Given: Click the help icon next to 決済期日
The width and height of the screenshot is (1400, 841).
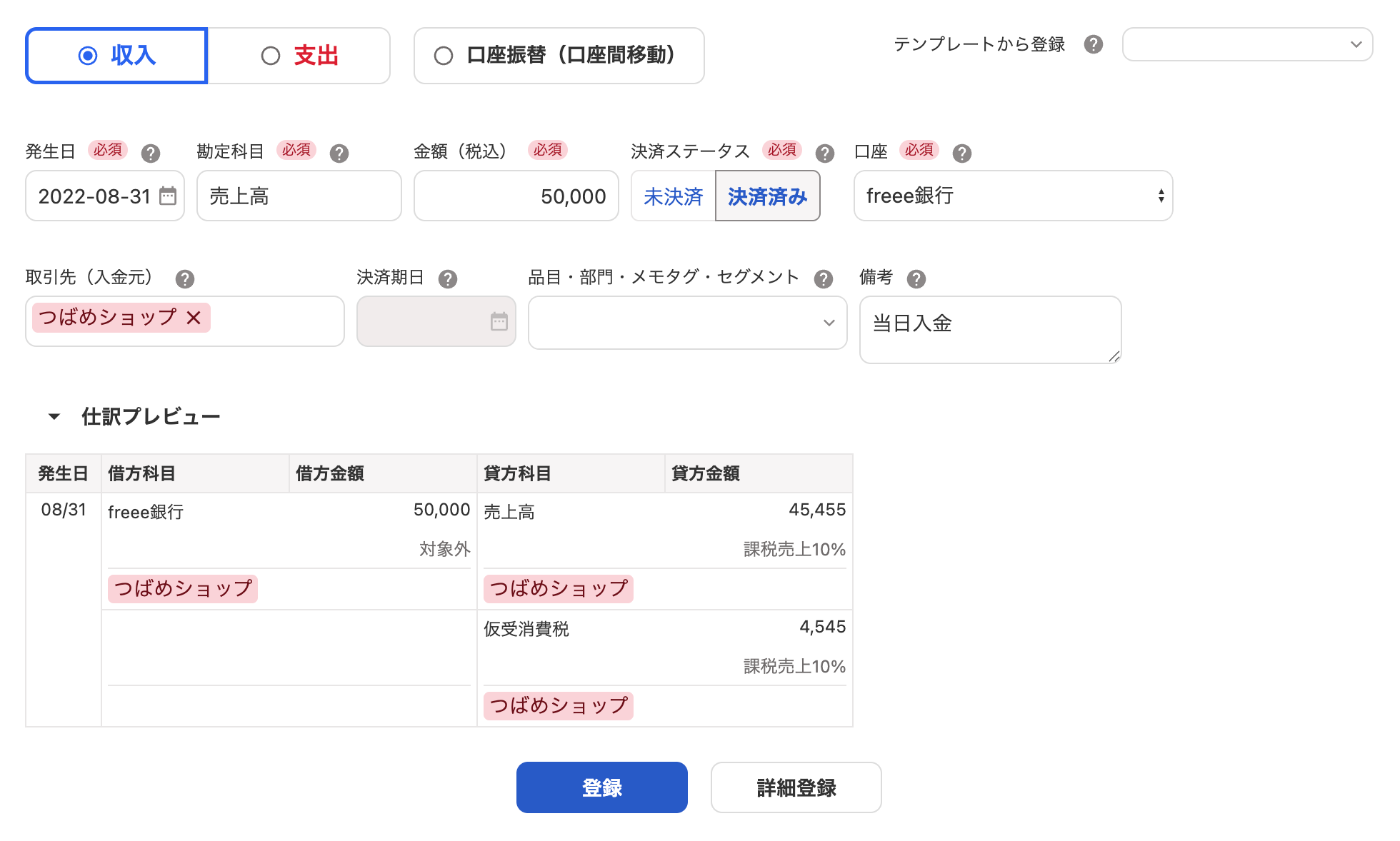Looking at the screenshot, I should [447, 278].
